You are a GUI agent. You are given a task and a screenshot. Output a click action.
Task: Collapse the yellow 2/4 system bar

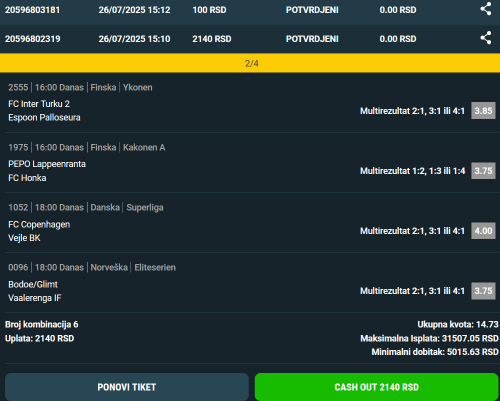[x=250, y=63]
